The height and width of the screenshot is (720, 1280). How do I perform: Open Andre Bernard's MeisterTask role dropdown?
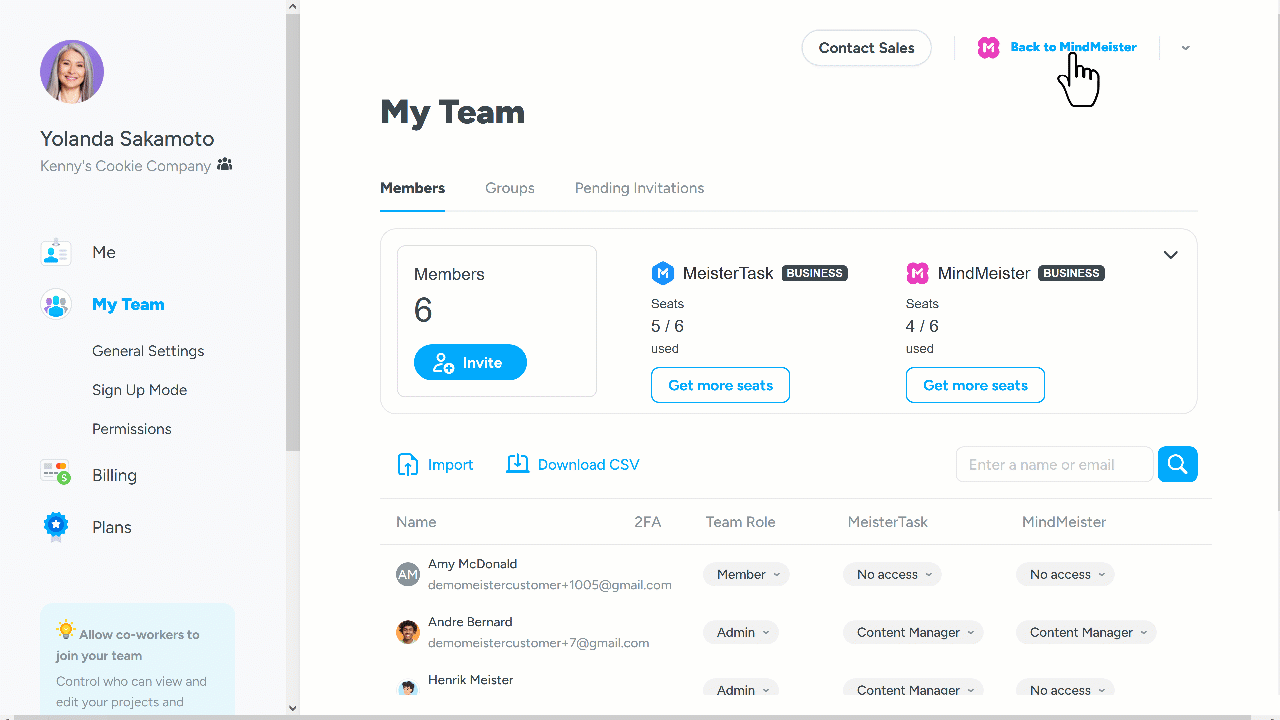click(913, 632)
